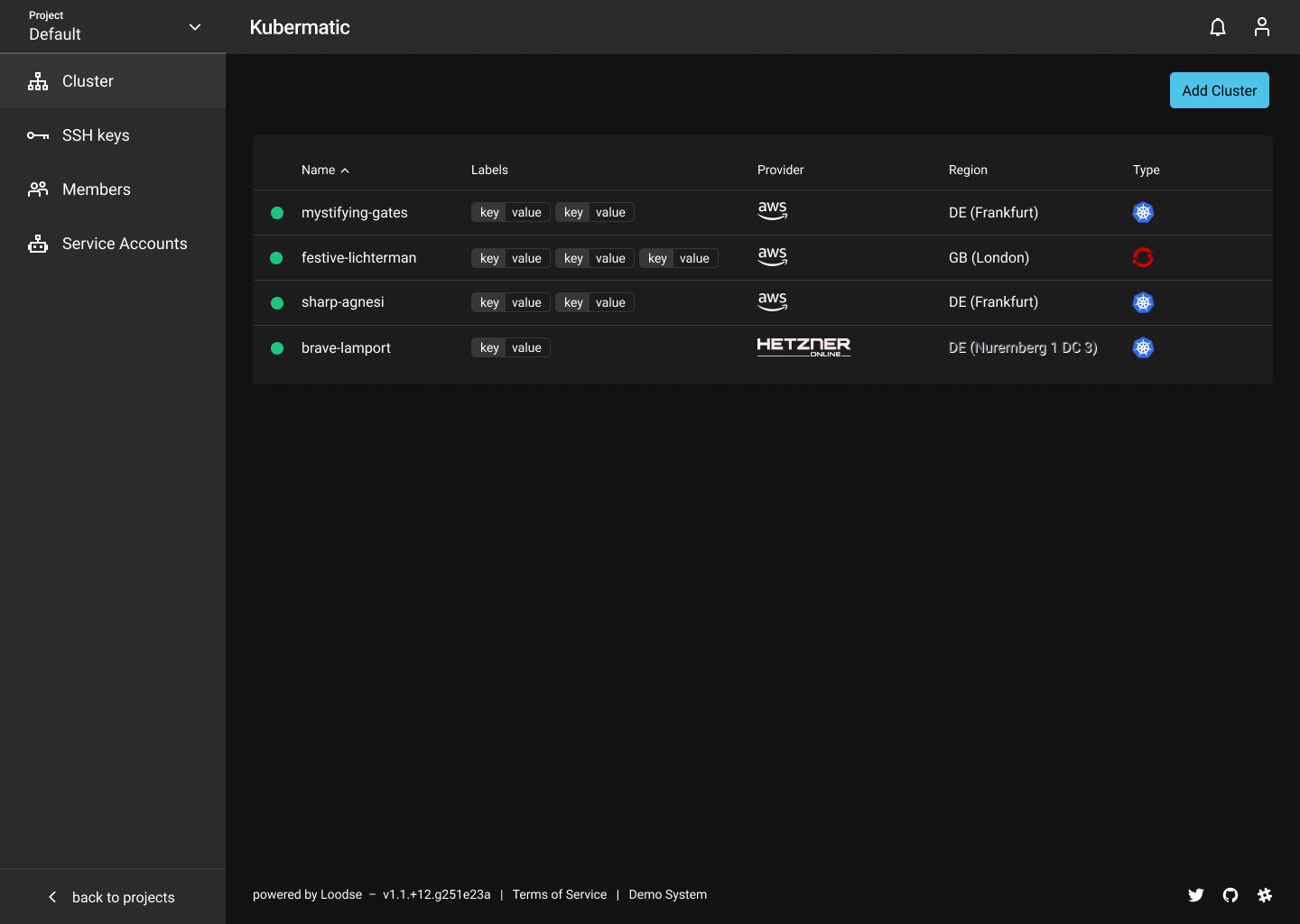The height and width of the screenshot is (924, 1300).
Task: Open the Terms of Service link
Action: 560,894
